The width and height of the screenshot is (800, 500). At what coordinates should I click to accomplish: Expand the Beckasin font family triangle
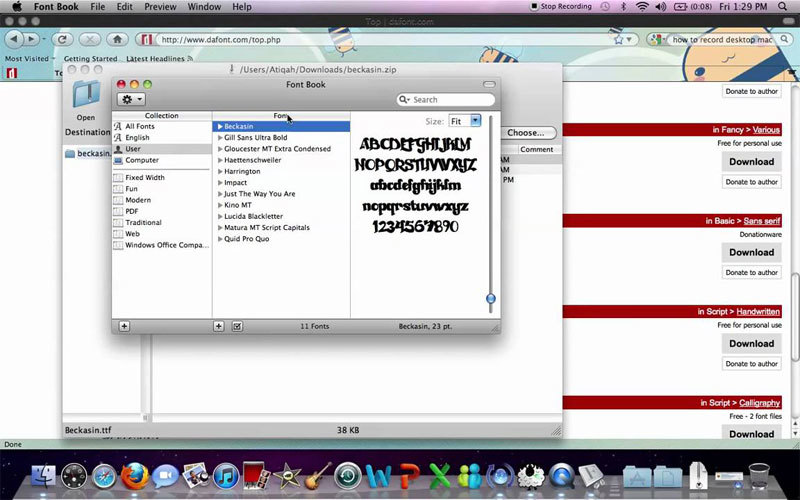click(220, 127)
